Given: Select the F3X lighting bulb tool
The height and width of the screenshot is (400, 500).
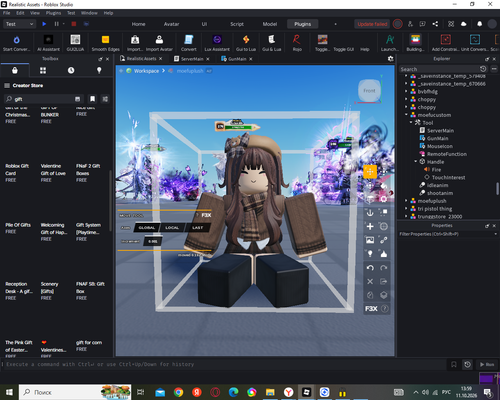Looking at the screenshot, I should pos(370,254).
